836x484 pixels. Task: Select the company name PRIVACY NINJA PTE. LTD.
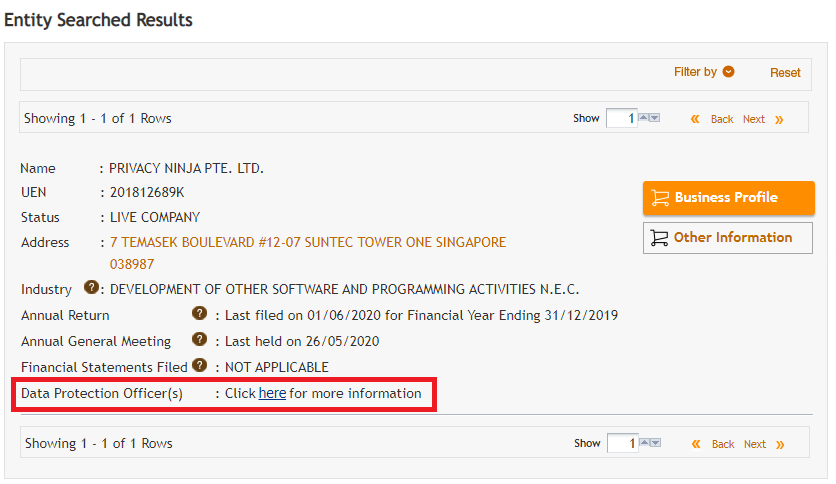pyautogui.click(x=187, y=168)
